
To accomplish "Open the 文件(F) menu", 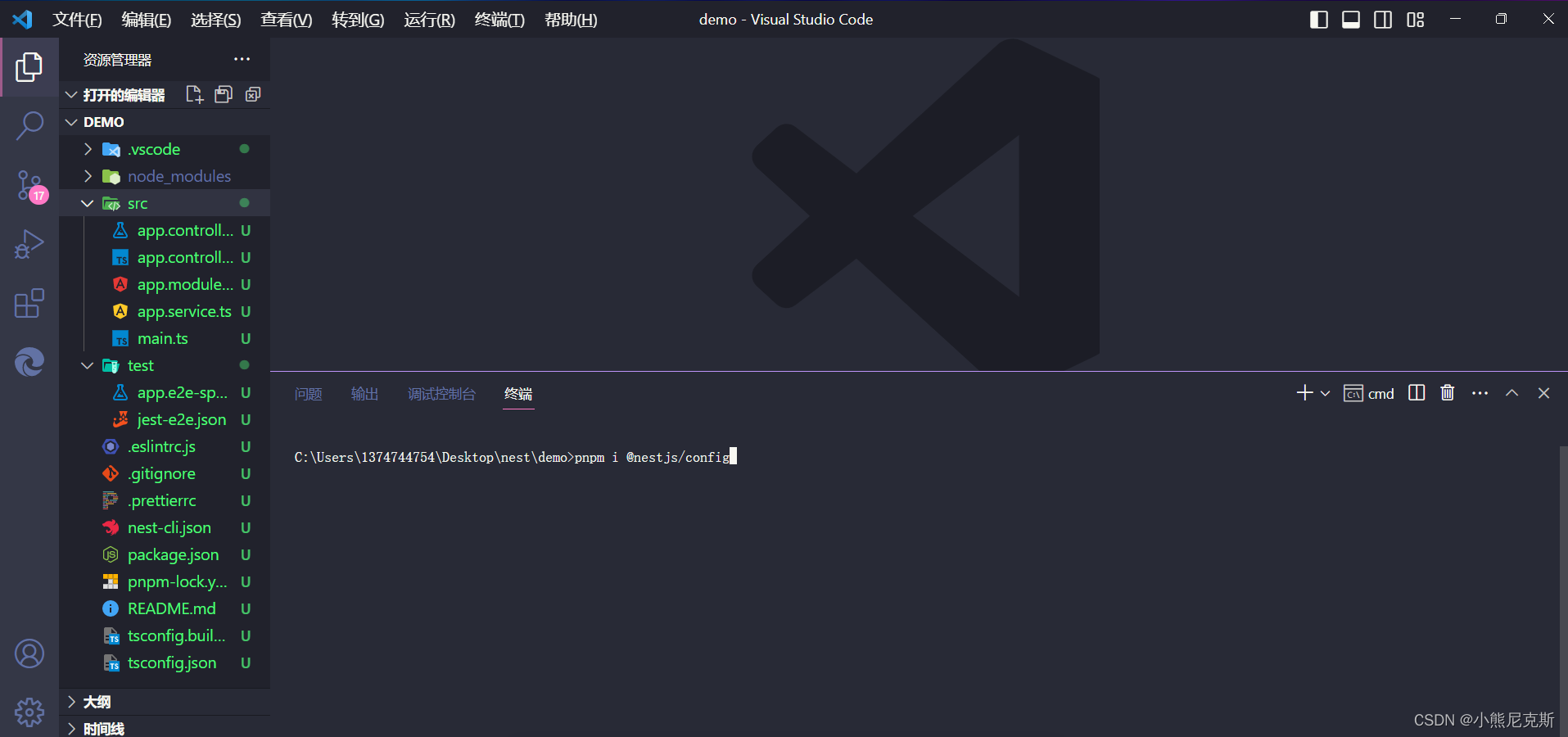I will pos(77,20).
